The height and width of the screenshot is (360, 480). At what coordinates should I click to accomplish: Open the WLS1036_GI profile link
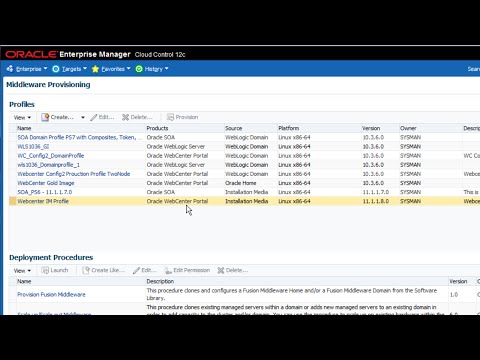pyautogui.click(x=33, y=146)
